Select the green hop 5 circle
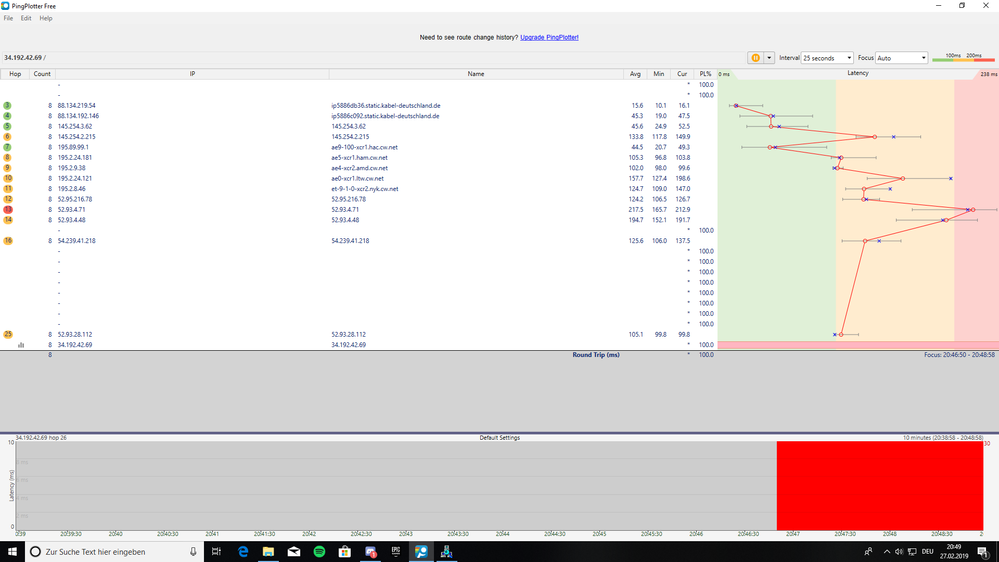Image resolution: width=999 pixels, height=562 pixels. point(7,126)
